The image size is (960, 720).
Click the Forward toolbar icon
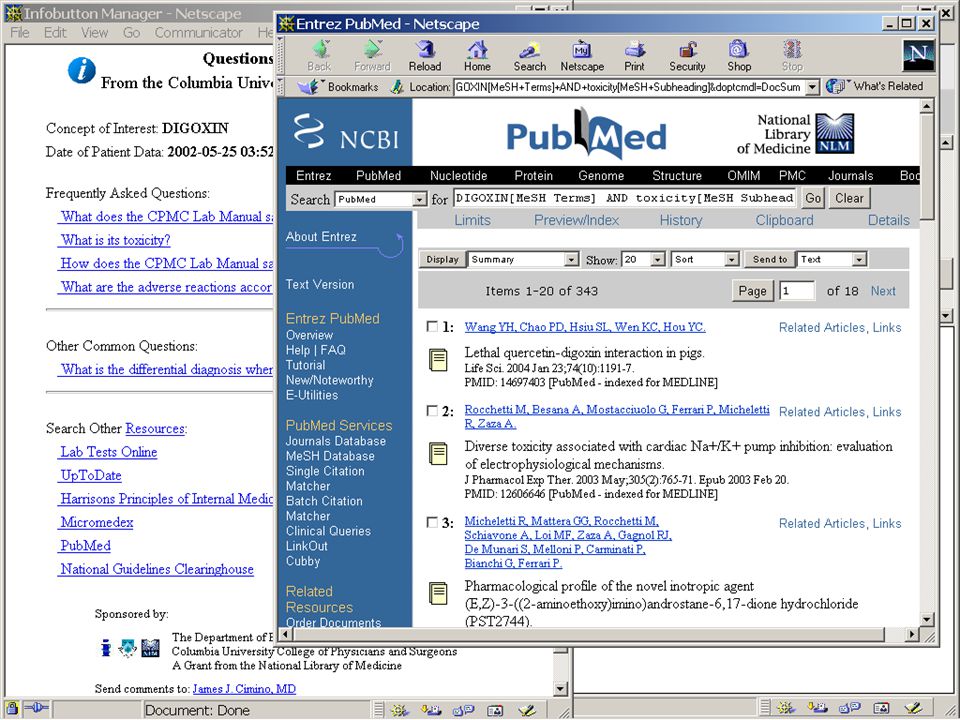[x=372, y=55]
